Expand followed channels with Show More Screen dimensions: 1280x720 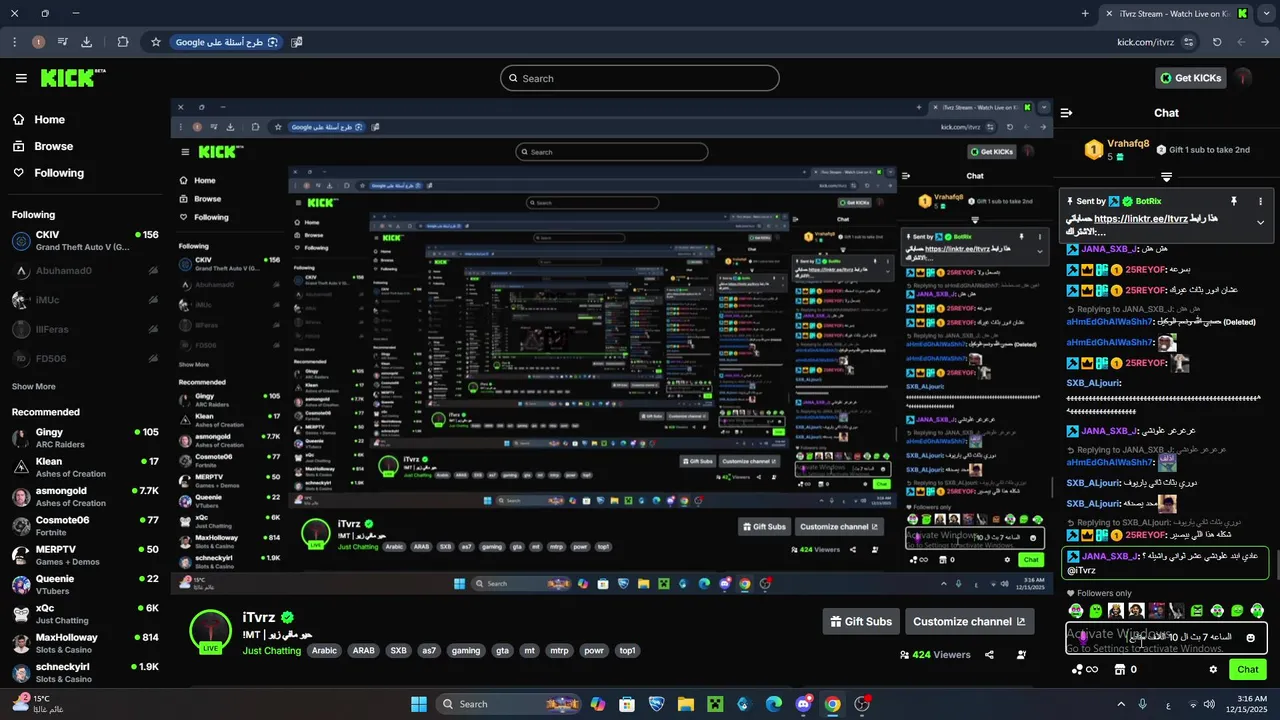34,386
